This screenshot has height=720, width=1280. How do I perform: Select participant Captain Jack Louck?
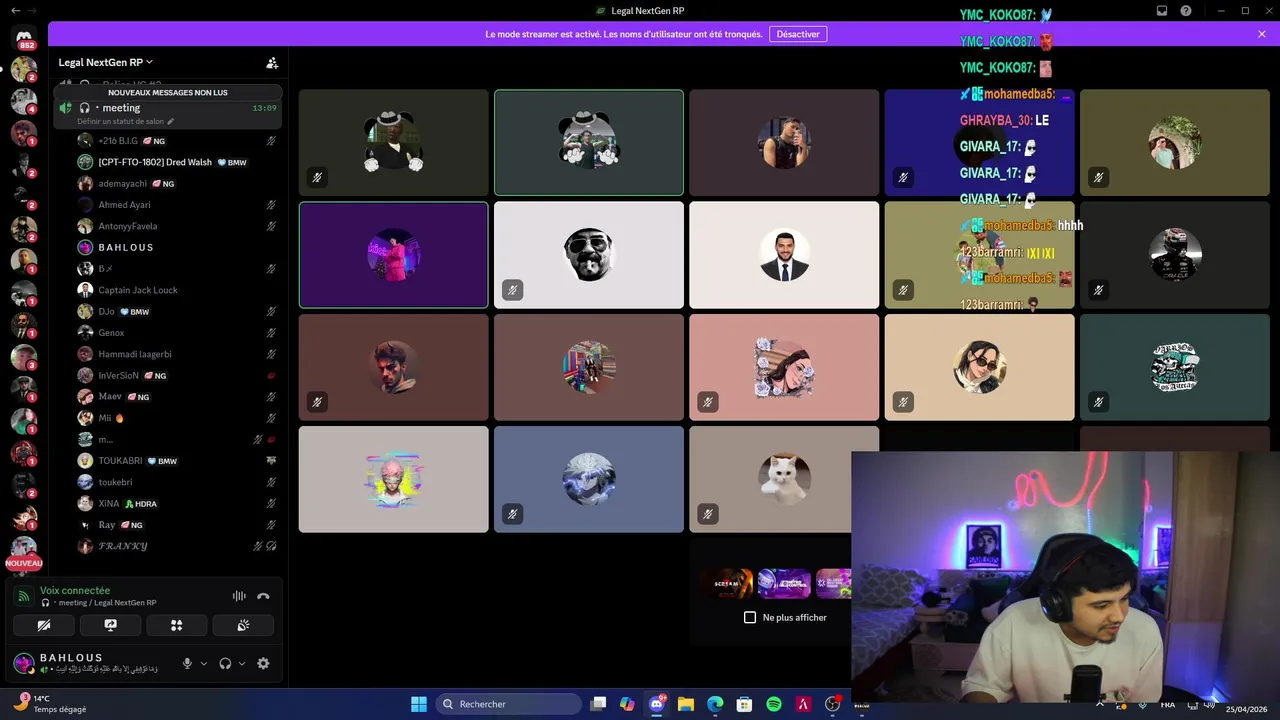click(177, 290)
